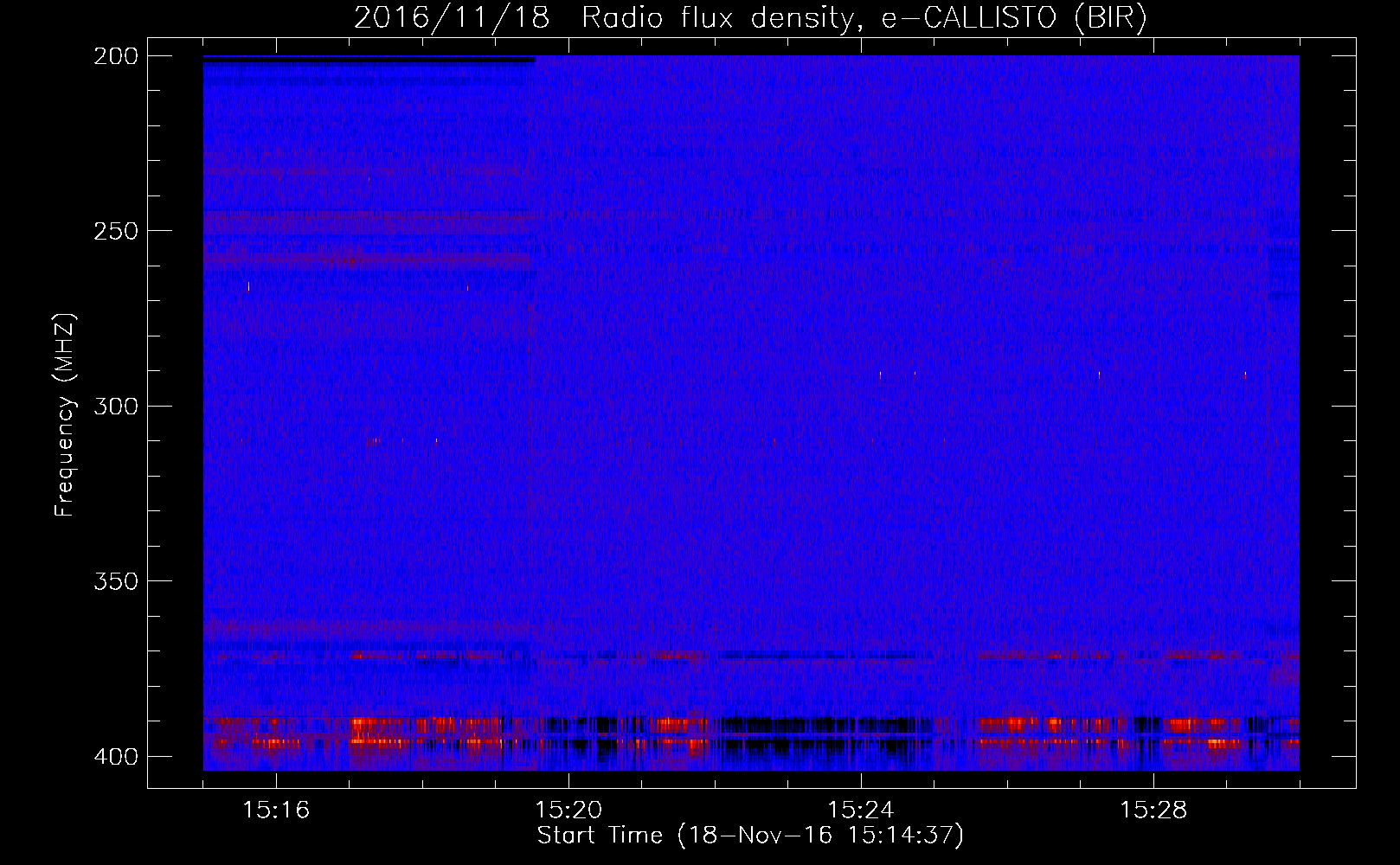The image size is (1400, 865).
Task: Click the 15:16 time tick label
Action: [276, 811]
